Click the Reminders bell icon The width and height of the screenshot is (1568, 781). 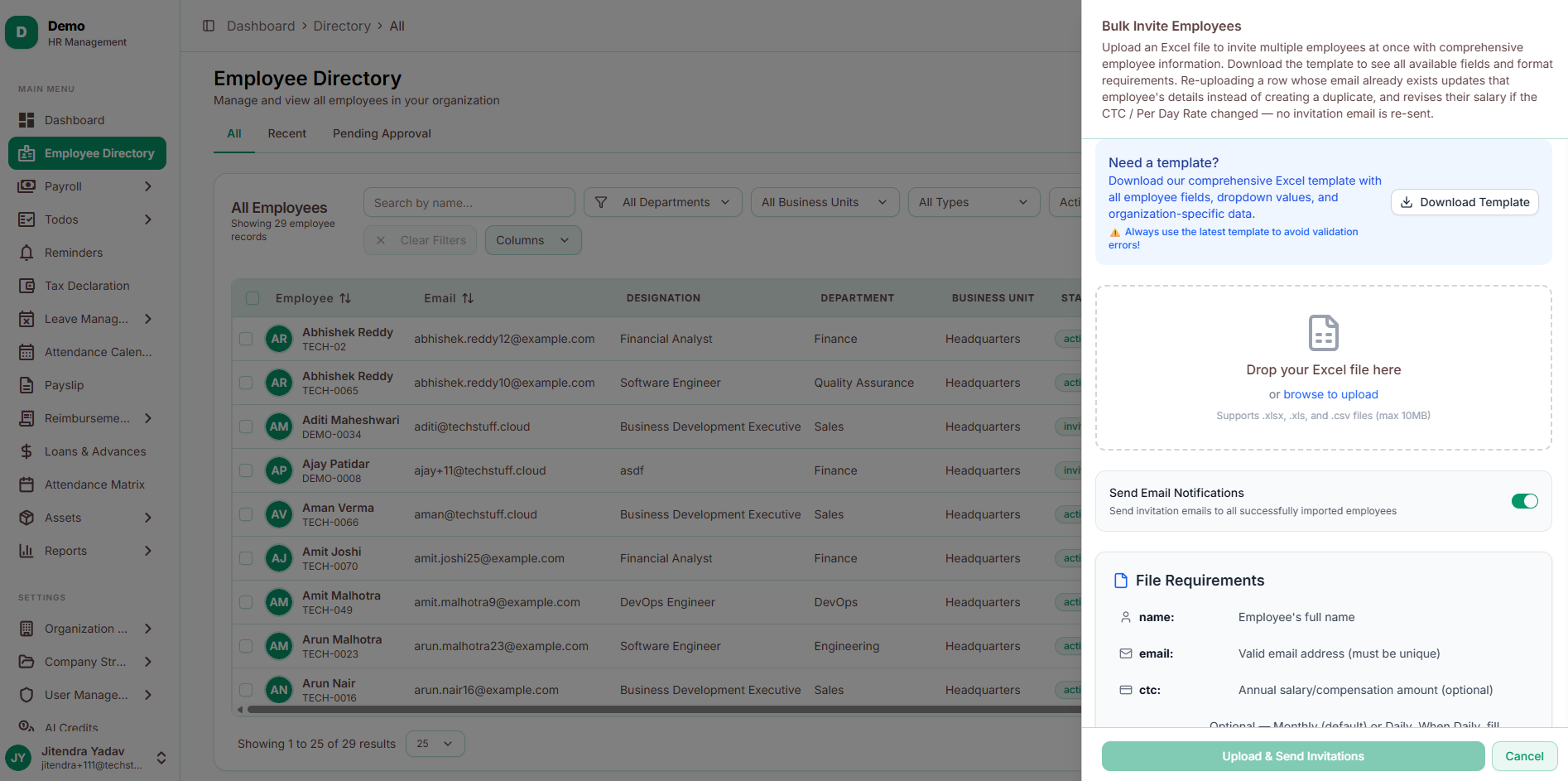click(26, 253)
